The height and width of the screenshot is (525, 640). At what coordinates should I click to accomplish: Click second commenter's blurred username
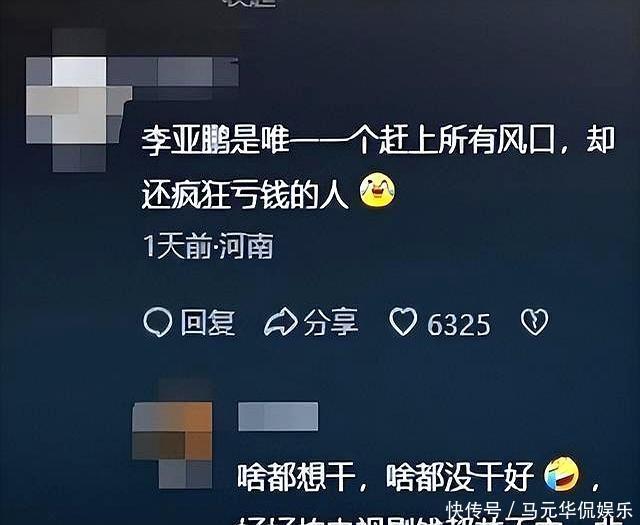pos(278,416)
